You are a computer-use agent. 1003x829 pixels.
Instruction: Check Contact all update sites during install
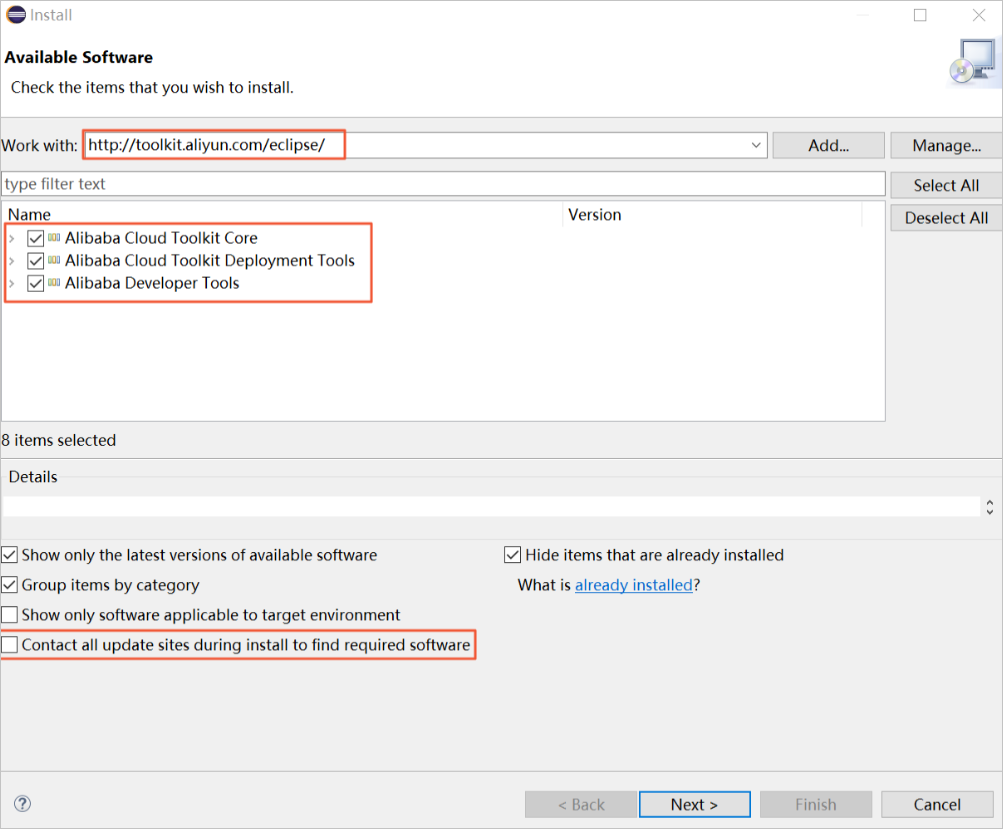(10, 645)
